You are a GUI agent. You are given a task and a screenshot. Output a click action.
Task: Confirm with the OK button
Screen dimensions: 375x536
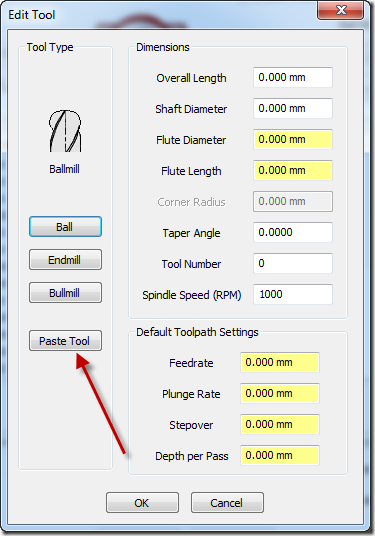point(142,502)
